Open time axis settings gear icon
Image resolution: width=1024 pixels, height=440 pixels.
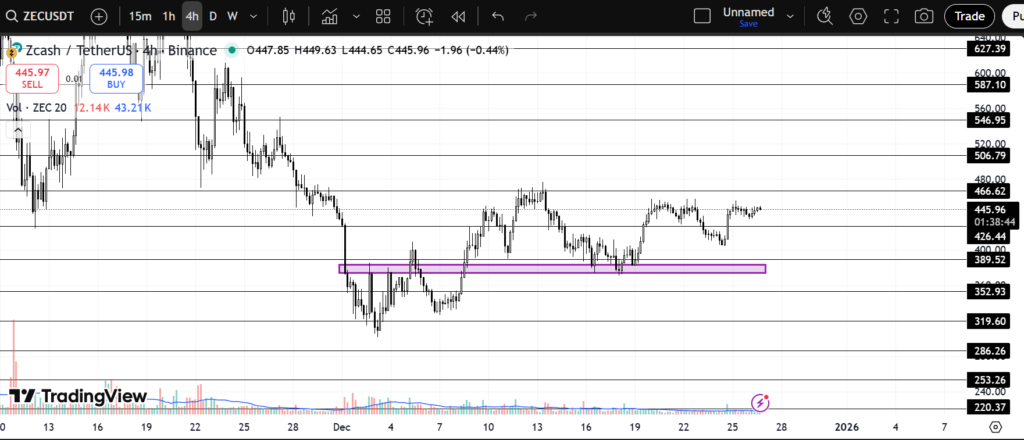coord(995,427)
